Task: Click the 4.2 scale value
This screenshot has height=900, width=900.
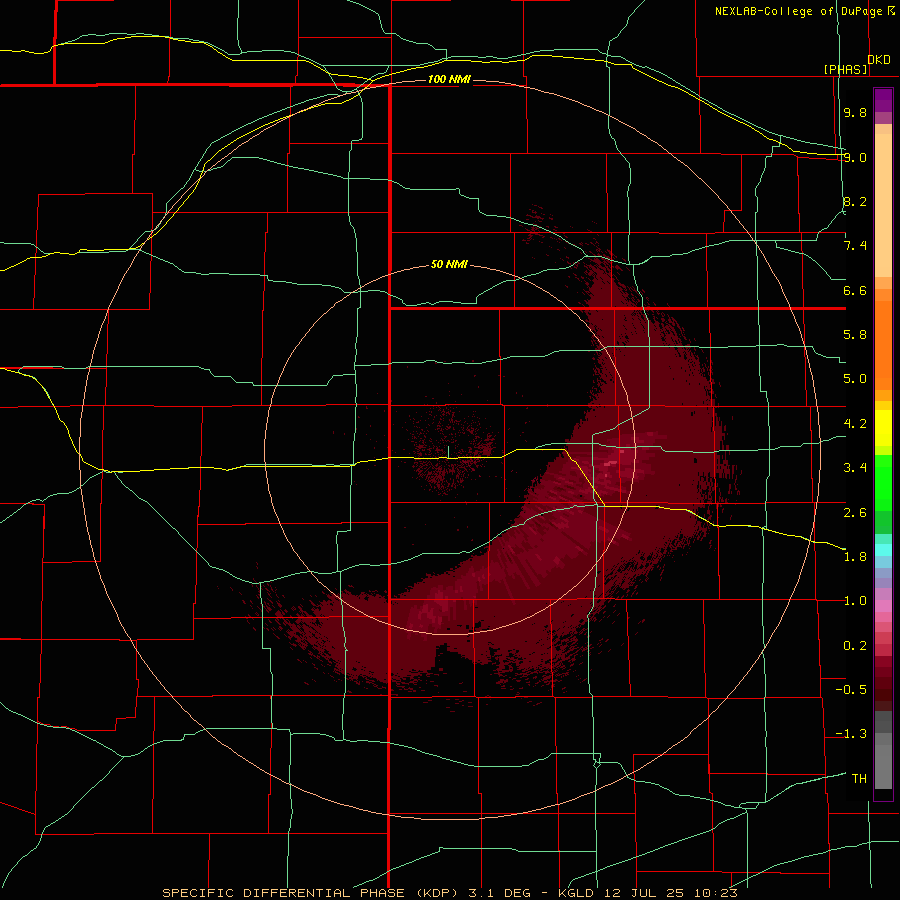Action: (x=855, y=424)
